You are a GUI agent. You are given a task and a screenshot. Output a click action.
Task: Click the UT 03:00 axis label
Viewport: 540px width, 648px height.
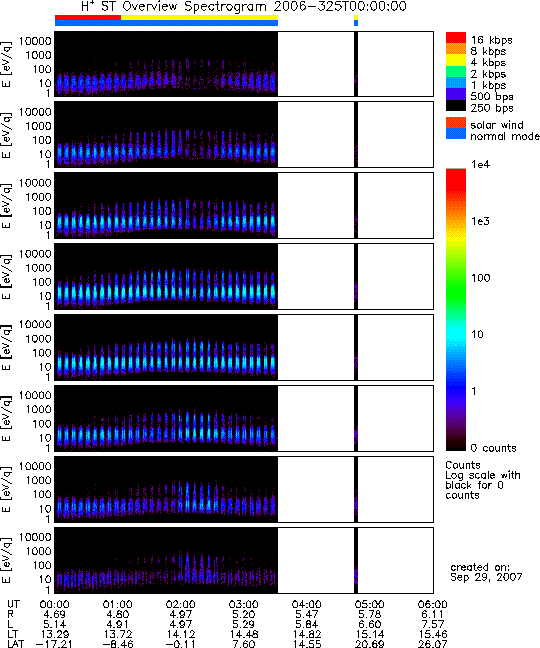tap(243, 605)
